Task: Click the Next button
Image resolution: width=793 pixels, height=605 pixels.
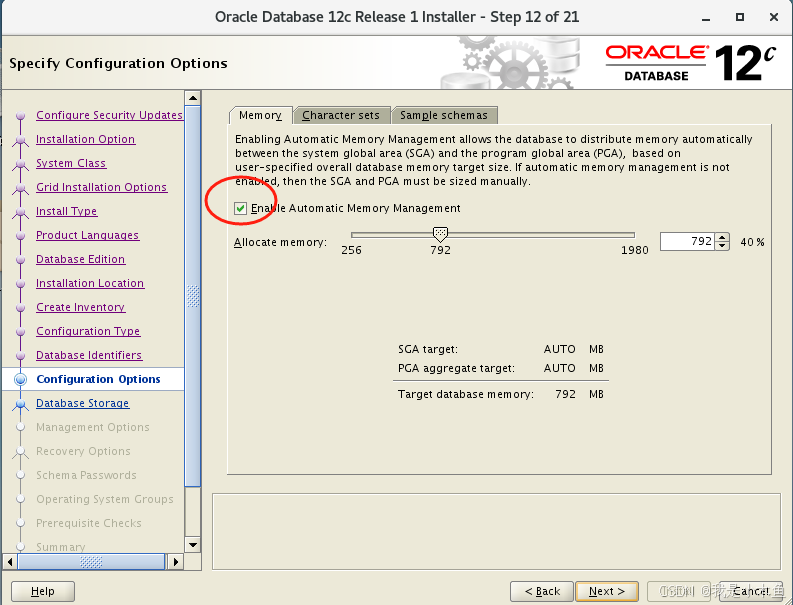Action: tap(607, 591)
